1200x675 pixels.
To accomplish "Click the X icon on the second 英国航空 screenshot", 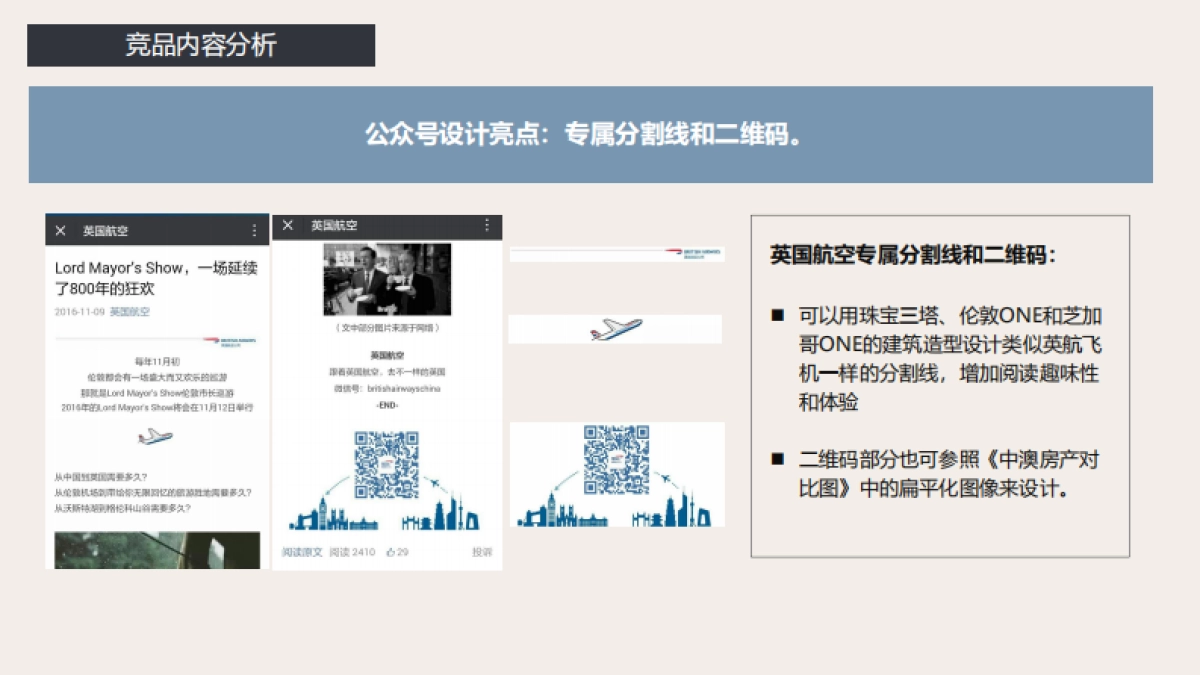I will tap(286, 226).
